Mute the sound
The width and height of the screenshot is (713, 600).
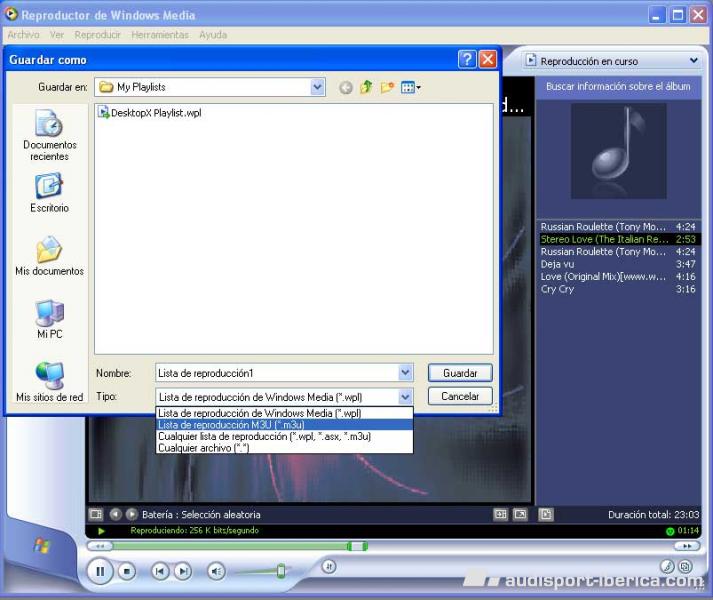click(x=216, y=571)
